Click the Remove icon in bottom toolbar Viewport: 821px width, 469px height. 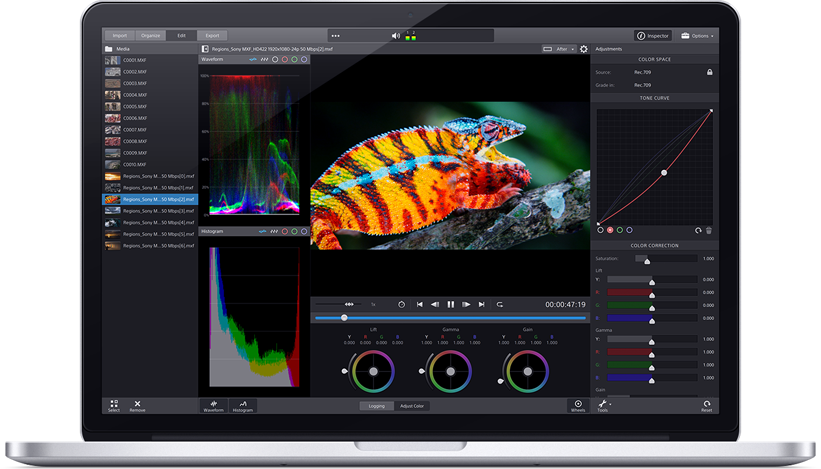point(137,403)
